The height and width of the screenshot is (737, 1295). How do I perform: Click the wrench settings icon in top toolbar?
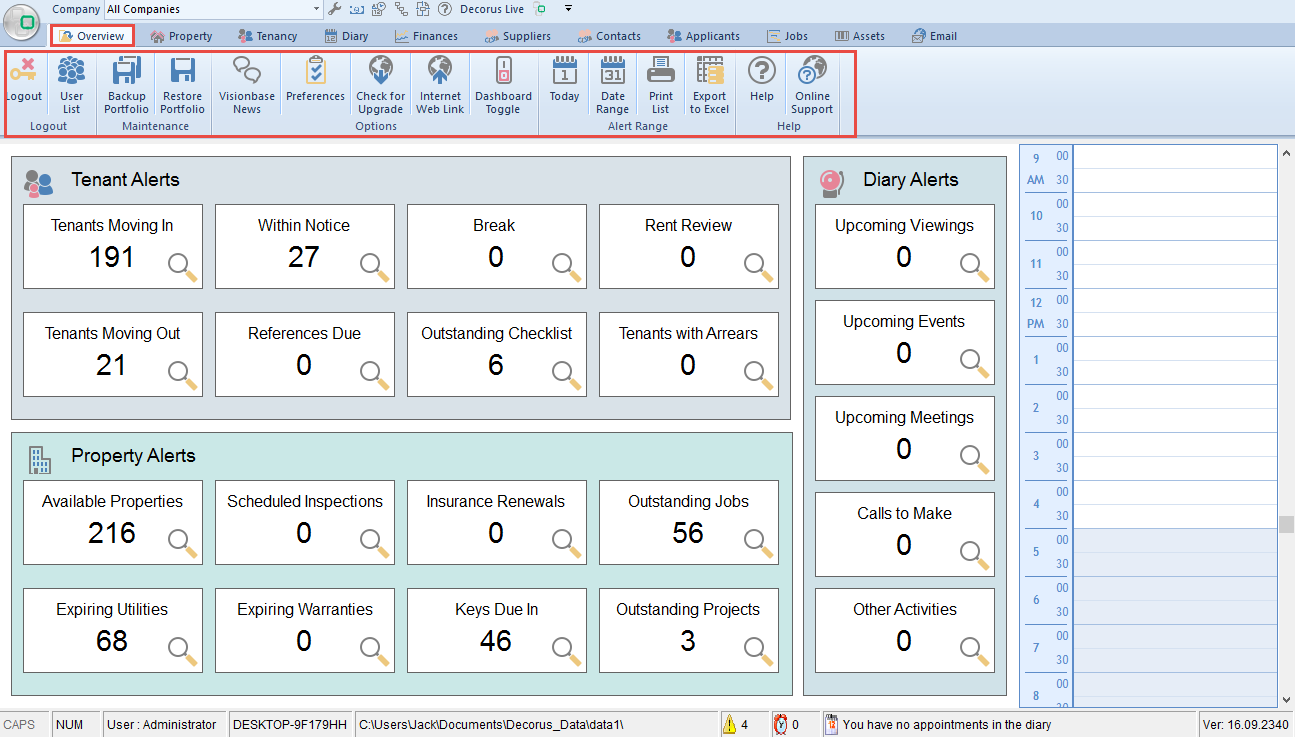[x=335, y=9]
